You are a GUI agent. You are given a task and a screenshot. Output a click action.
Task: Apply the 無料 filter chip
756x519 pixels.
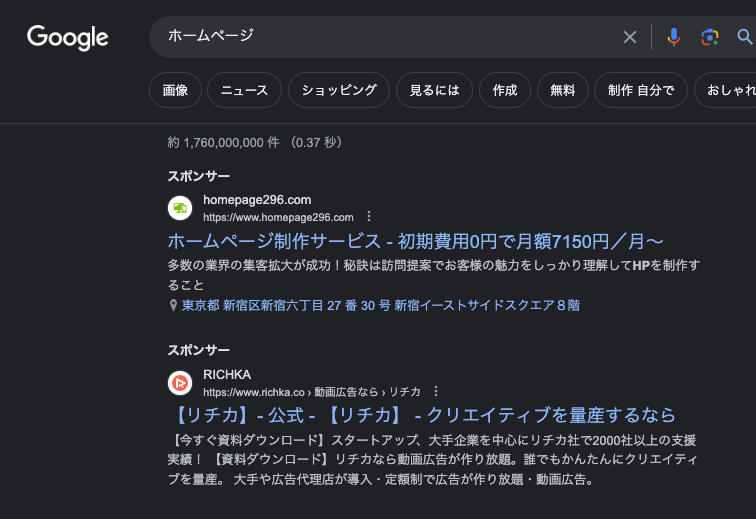(563, 90)
